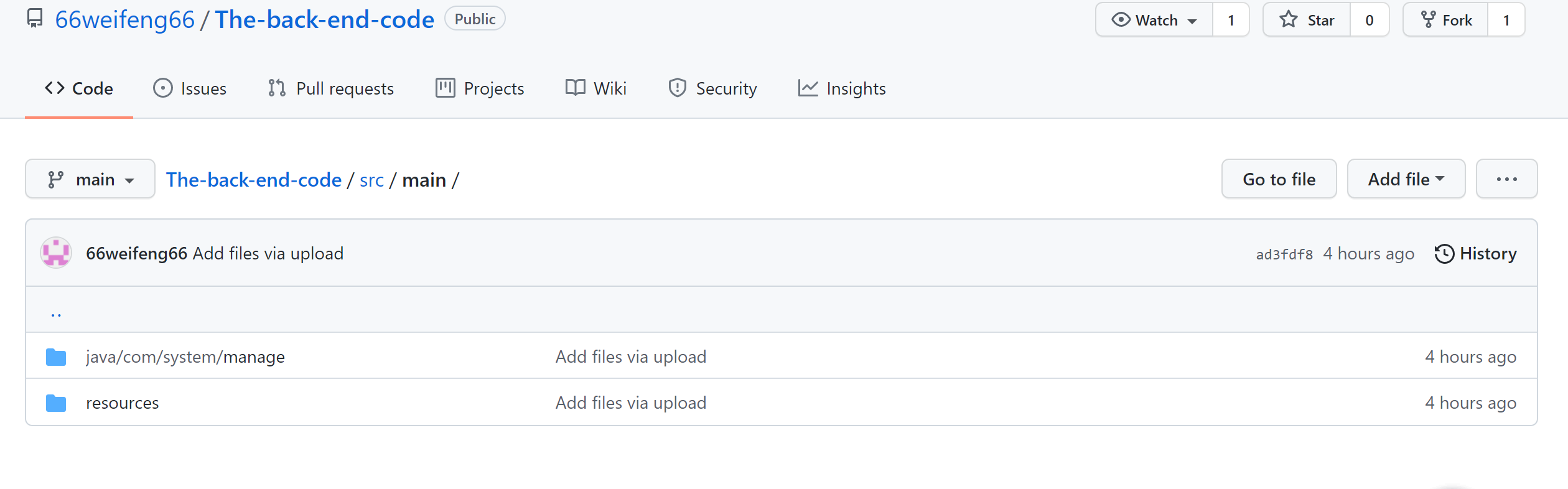Click the git branch icon on main selector

pos(56,180)
